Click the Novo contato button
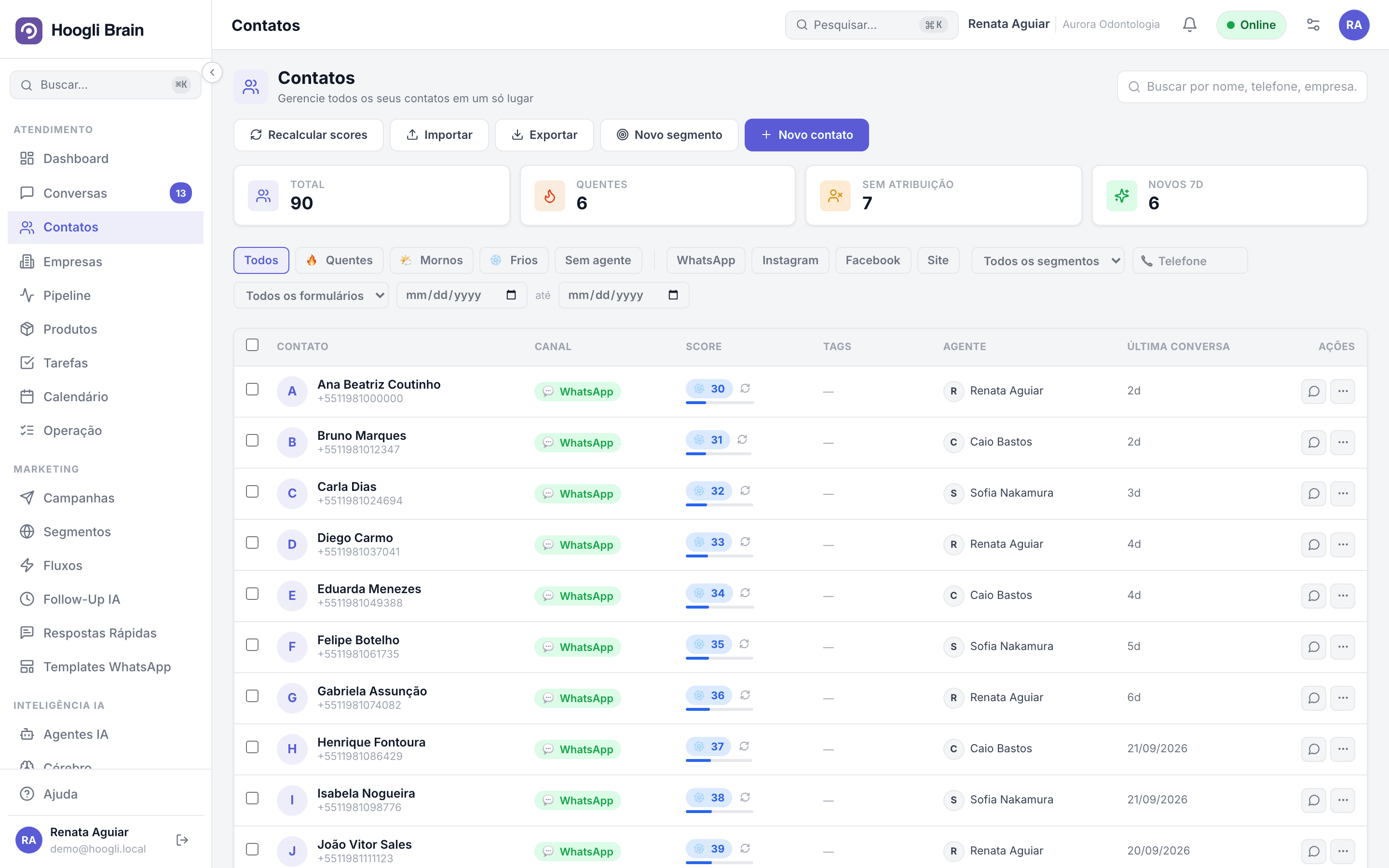Screen dimensions: 1389x868 point(806,135)
